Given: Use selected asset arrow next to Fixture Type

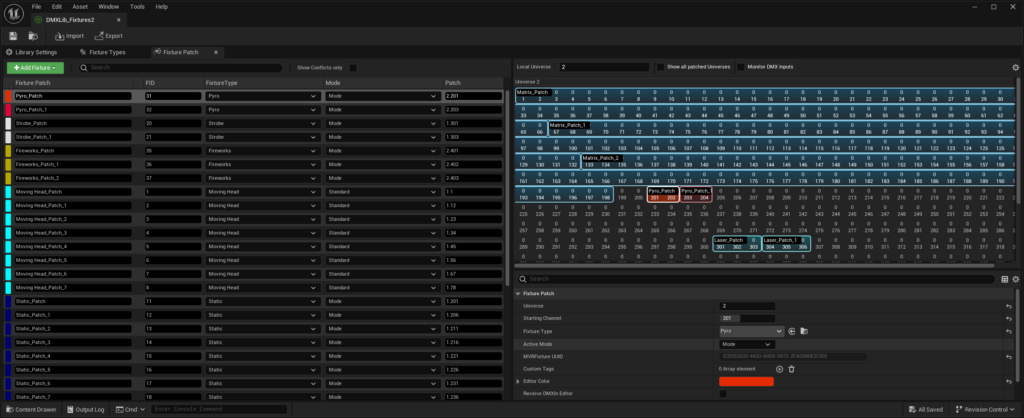Looking at the screenshot, I should (x=792, y=331).
